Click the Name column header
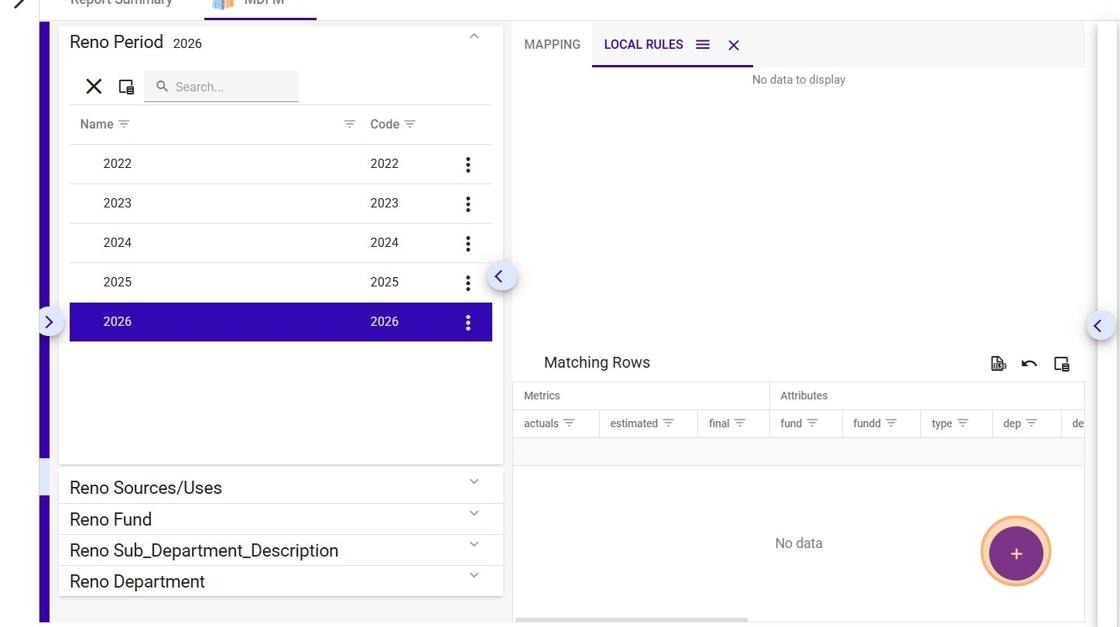The image size is (1120, 627). pyautogui.click(x=96, y=124)
